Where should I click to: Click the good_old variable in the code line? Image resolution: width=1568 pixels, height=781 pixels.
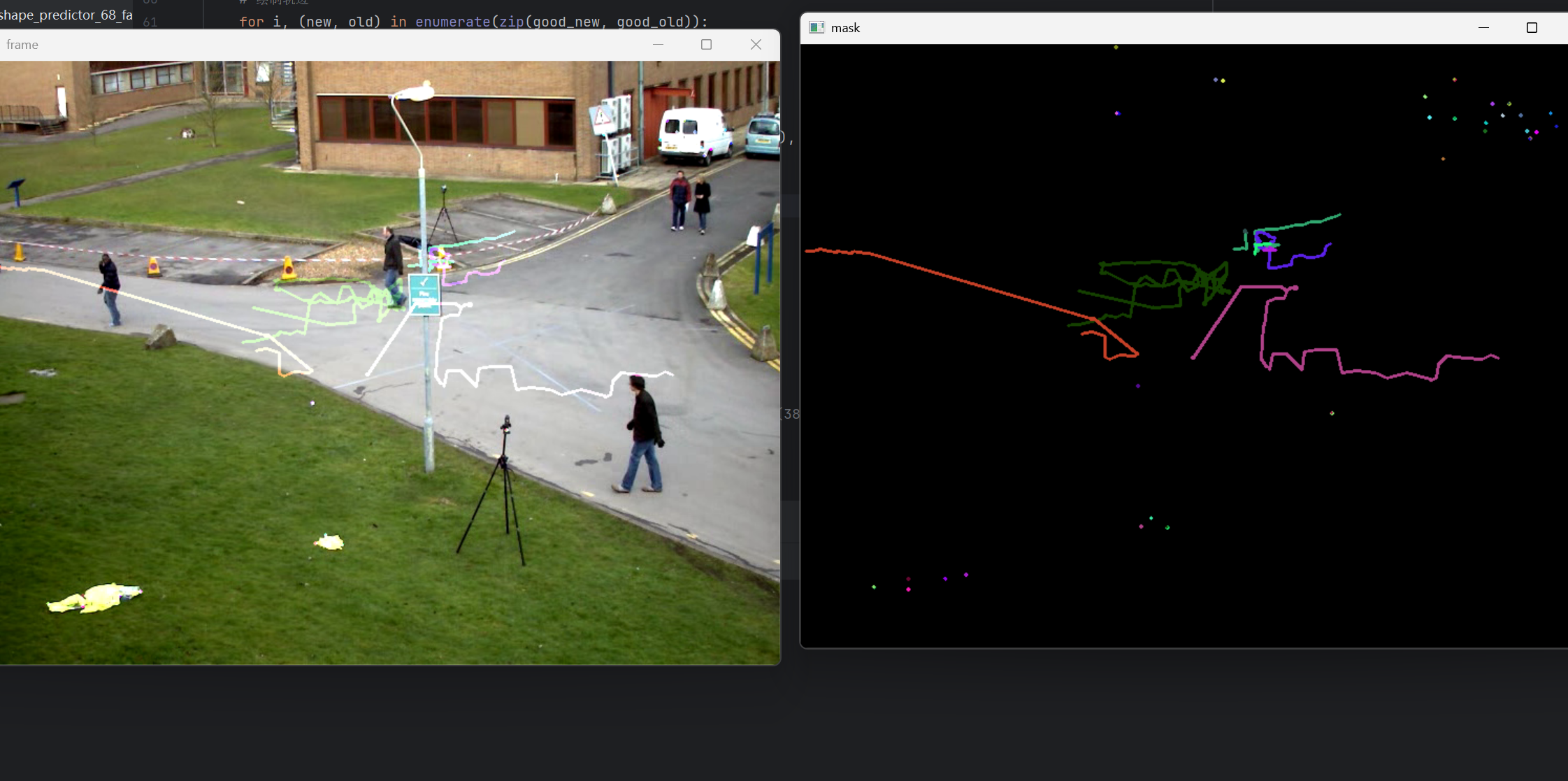tap(649, 22)
